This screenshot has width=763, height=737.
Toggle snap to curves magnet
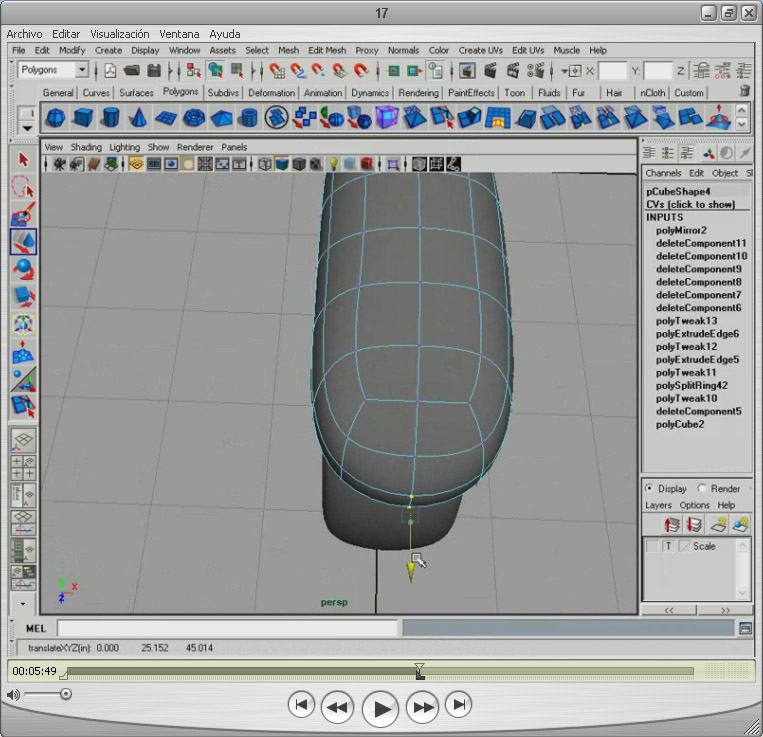[298, 71]
